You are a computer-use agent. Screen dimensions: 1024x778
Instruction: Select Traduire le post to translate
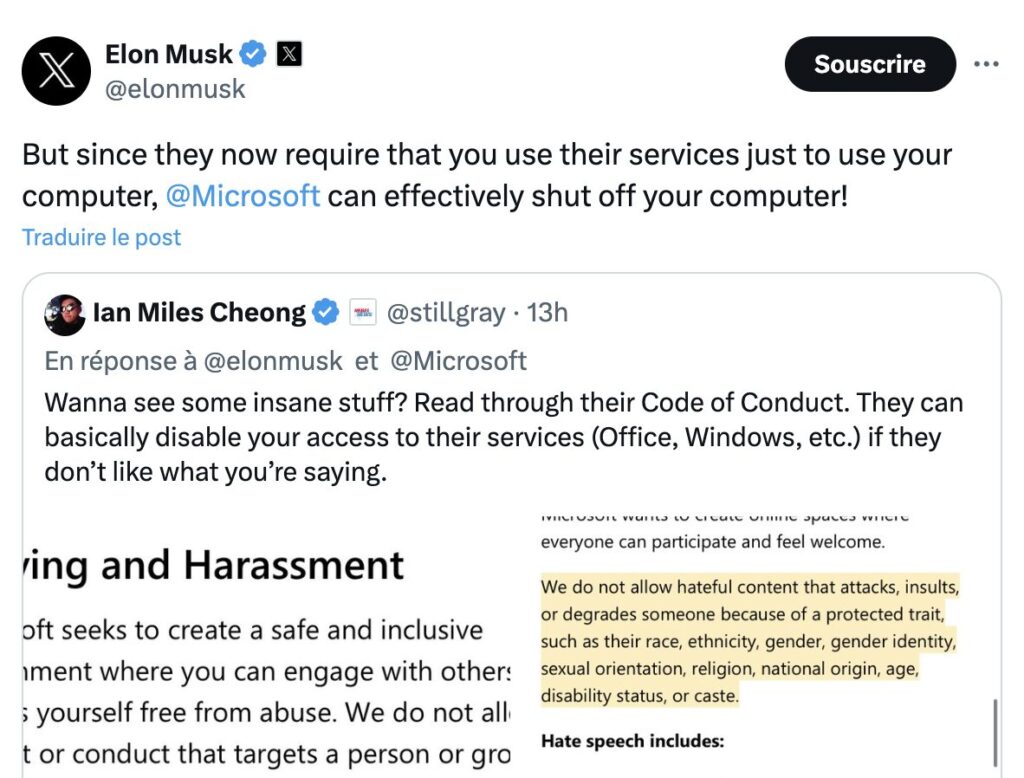click(x=100, y=237)
